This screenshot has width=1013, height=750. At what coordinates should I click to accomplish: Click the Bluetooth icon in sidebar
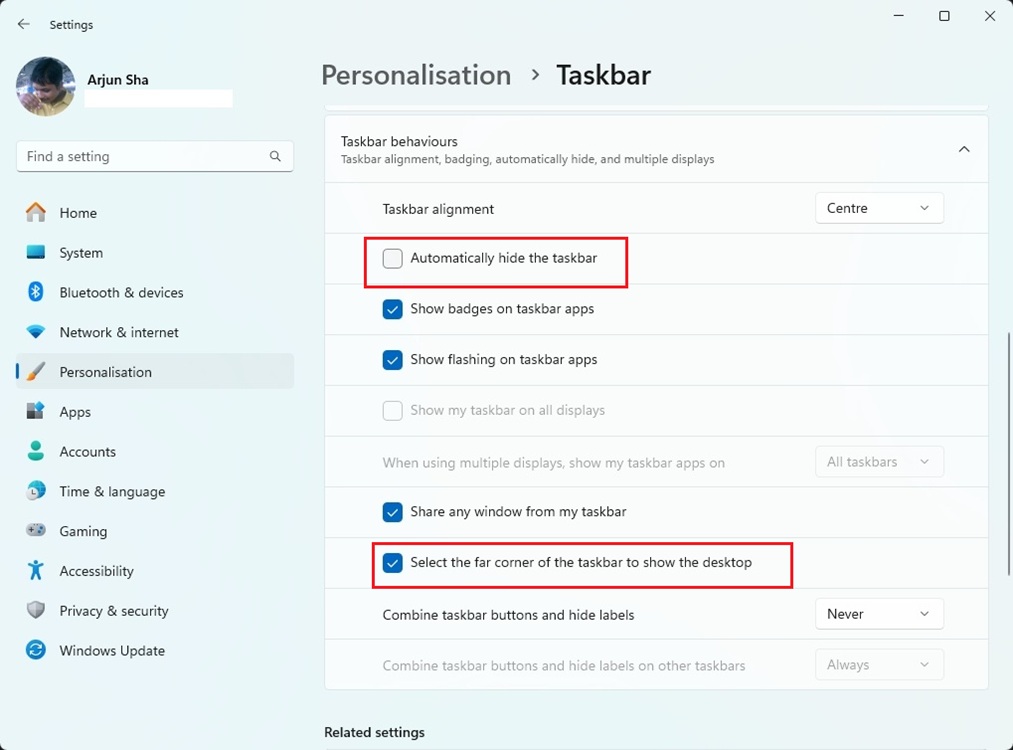36,292
